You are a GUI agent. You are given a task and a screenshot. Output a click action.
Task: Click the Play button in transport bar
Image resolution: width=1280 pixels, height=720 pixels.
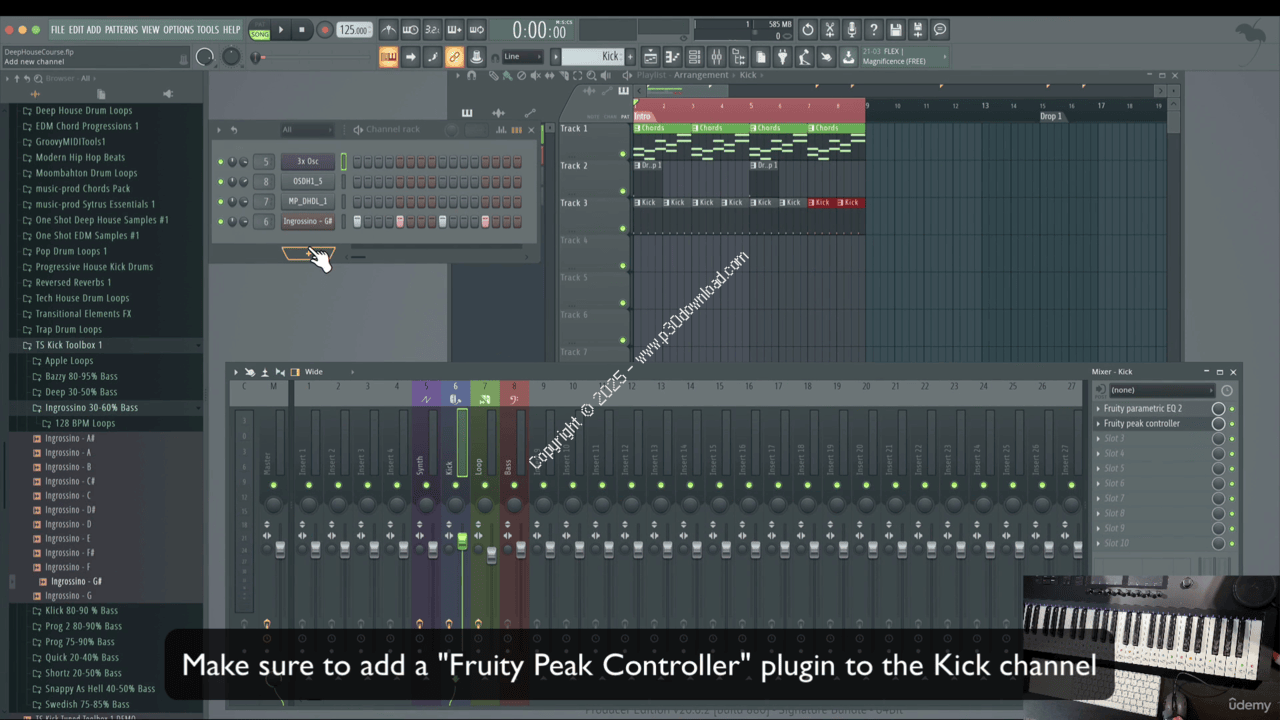(x=281, y=30)
